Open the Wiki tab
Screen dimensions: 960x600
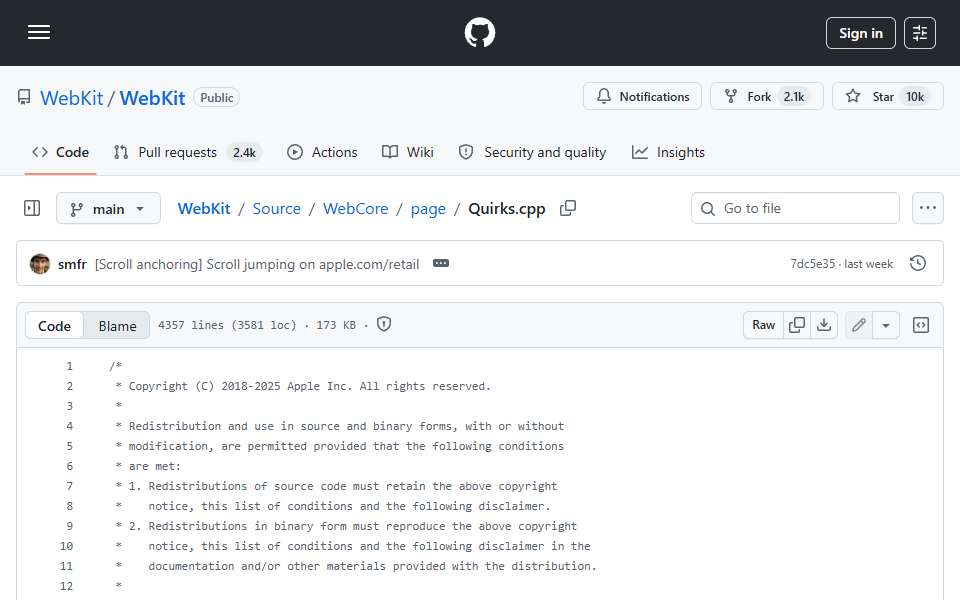click(408, 152)
